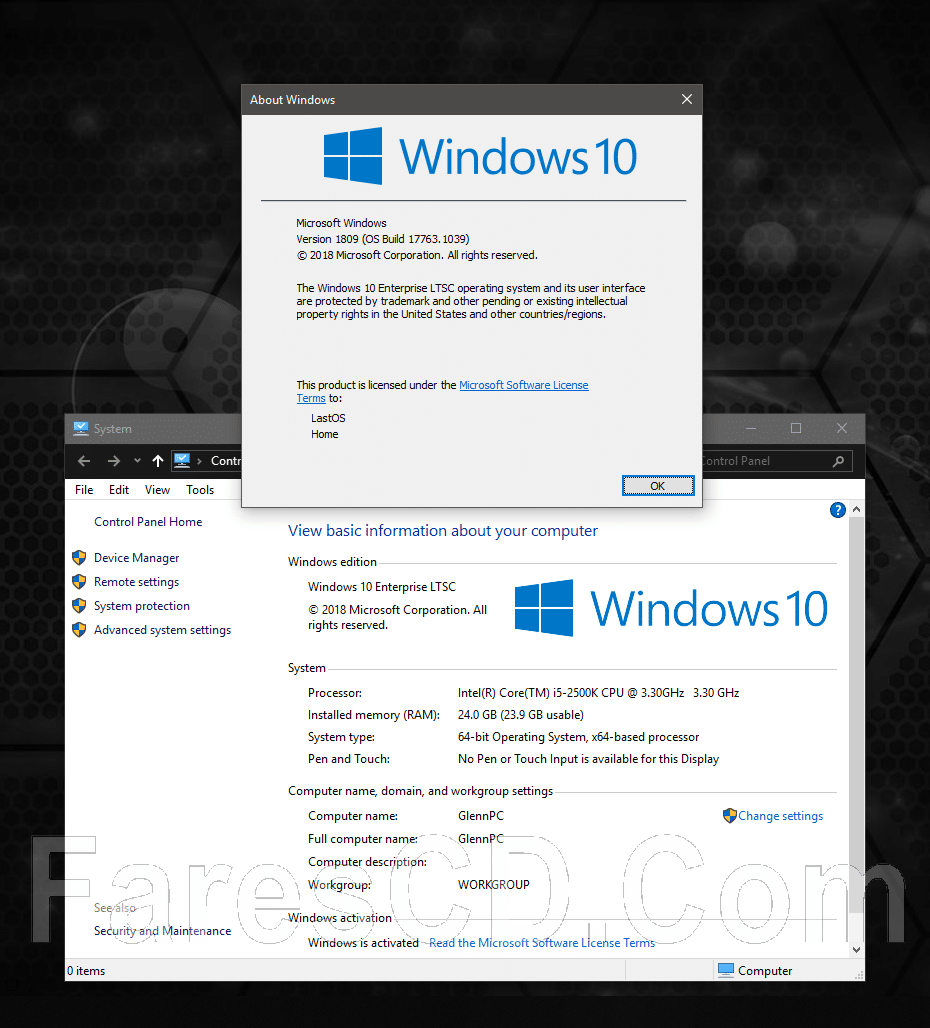Click the shield icon beside Device Manager

tap(79, 558)
